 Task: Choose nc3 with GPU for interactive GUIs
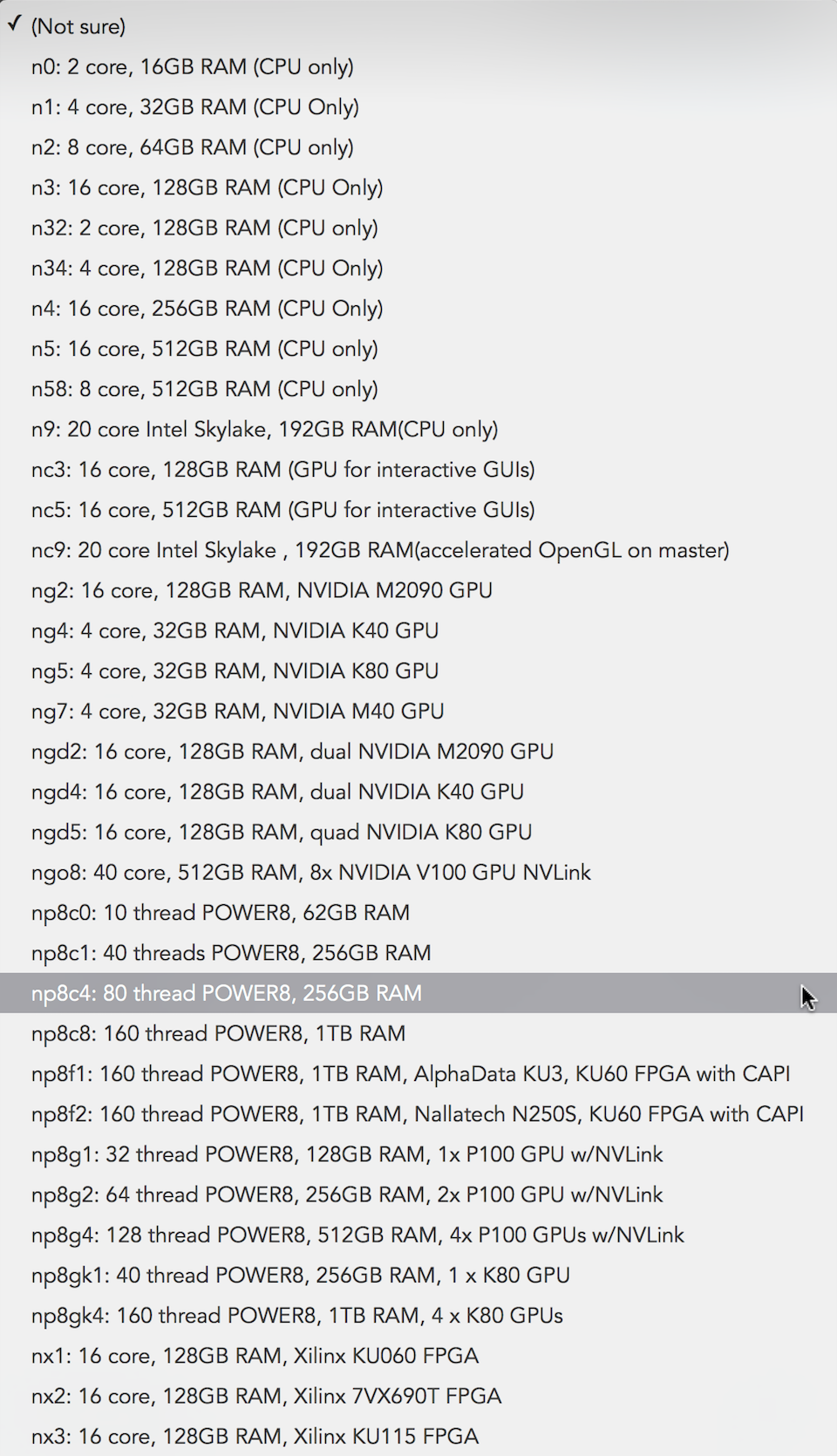418,469
